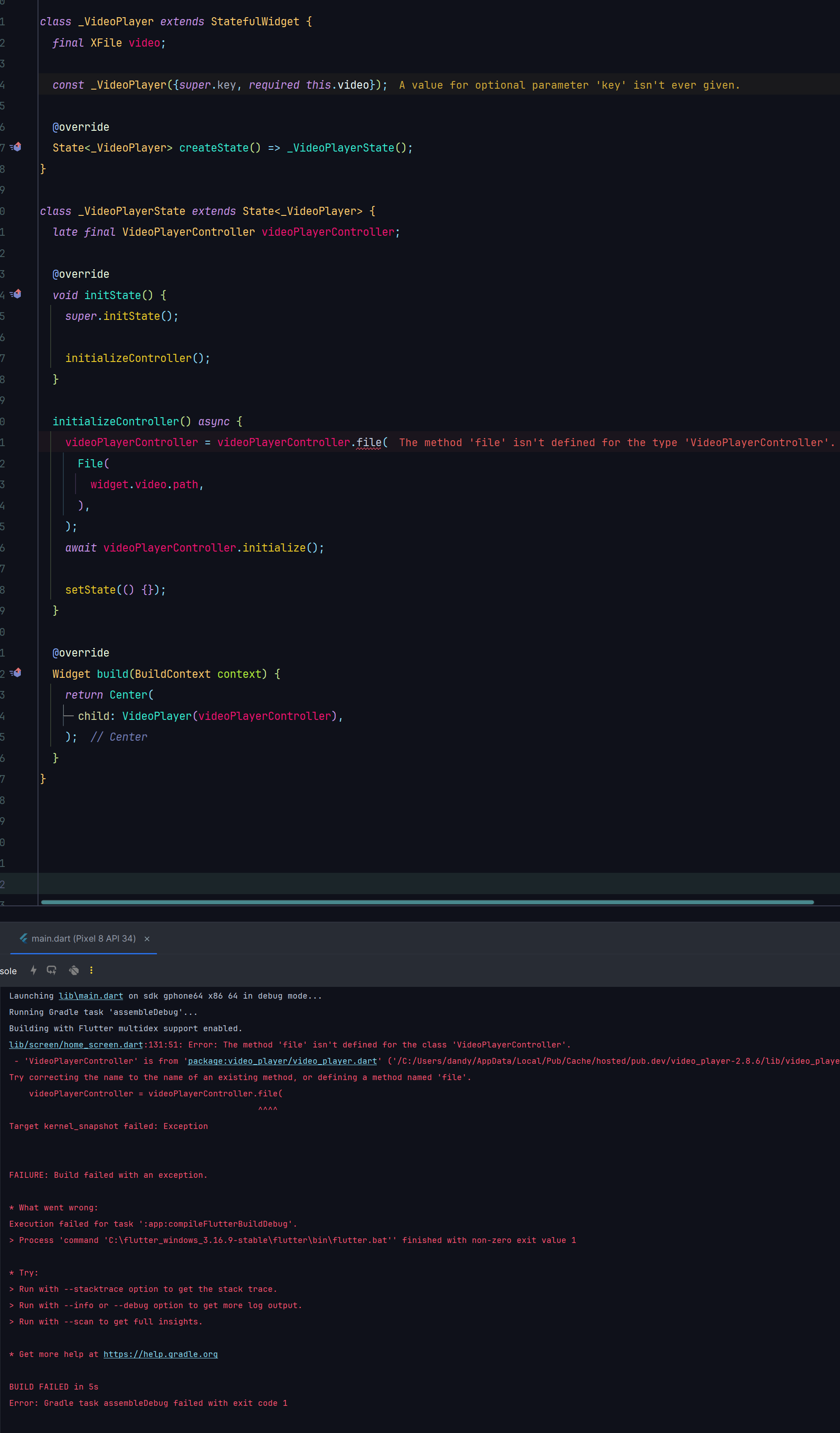Click the override gutter icon beside createState
Viewport: 840px width, 1433px height.
(16, 147)
